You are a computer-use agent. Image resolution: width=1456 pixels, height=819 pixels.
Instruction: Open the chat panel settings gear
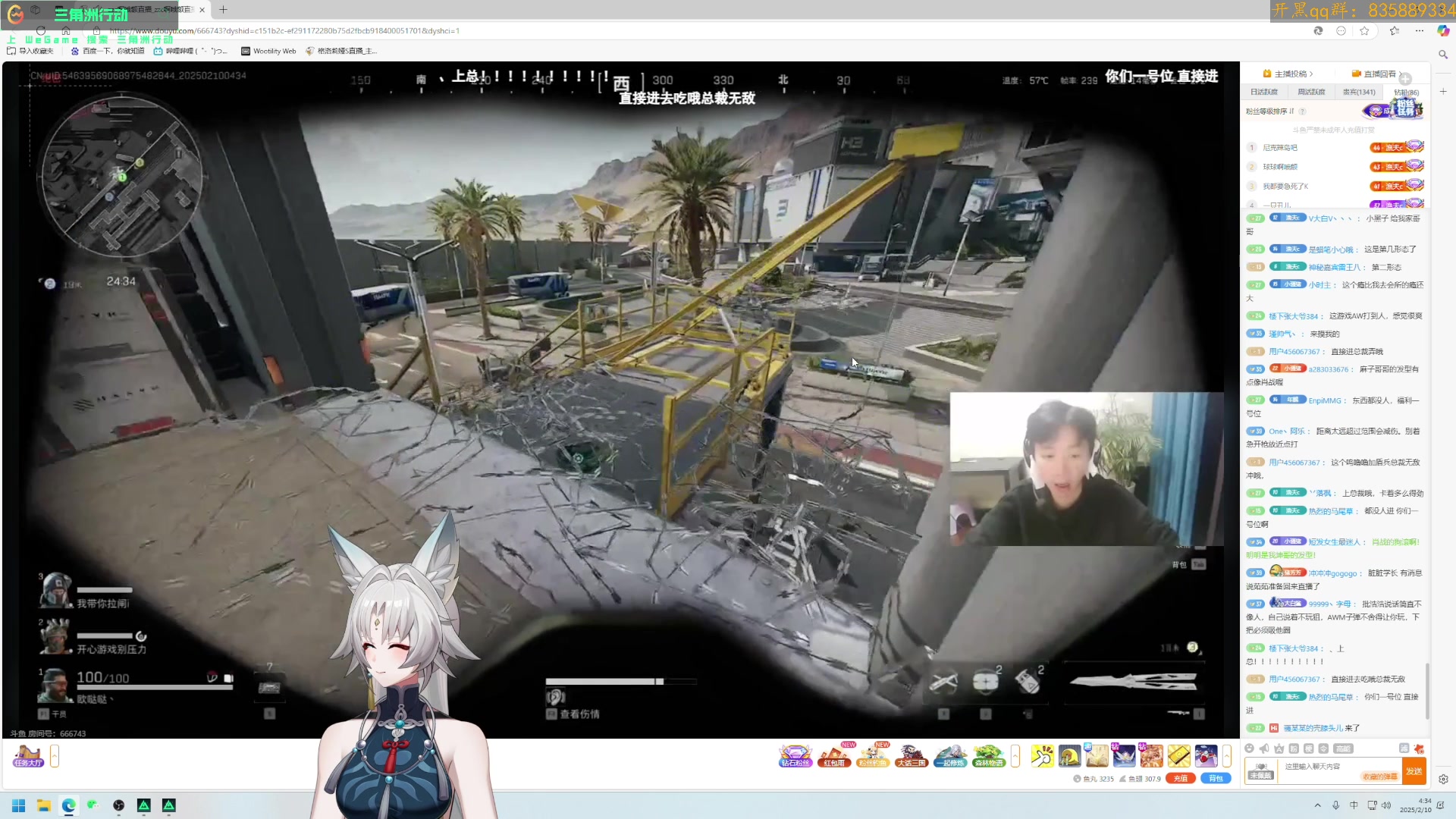pos(1443,779)
